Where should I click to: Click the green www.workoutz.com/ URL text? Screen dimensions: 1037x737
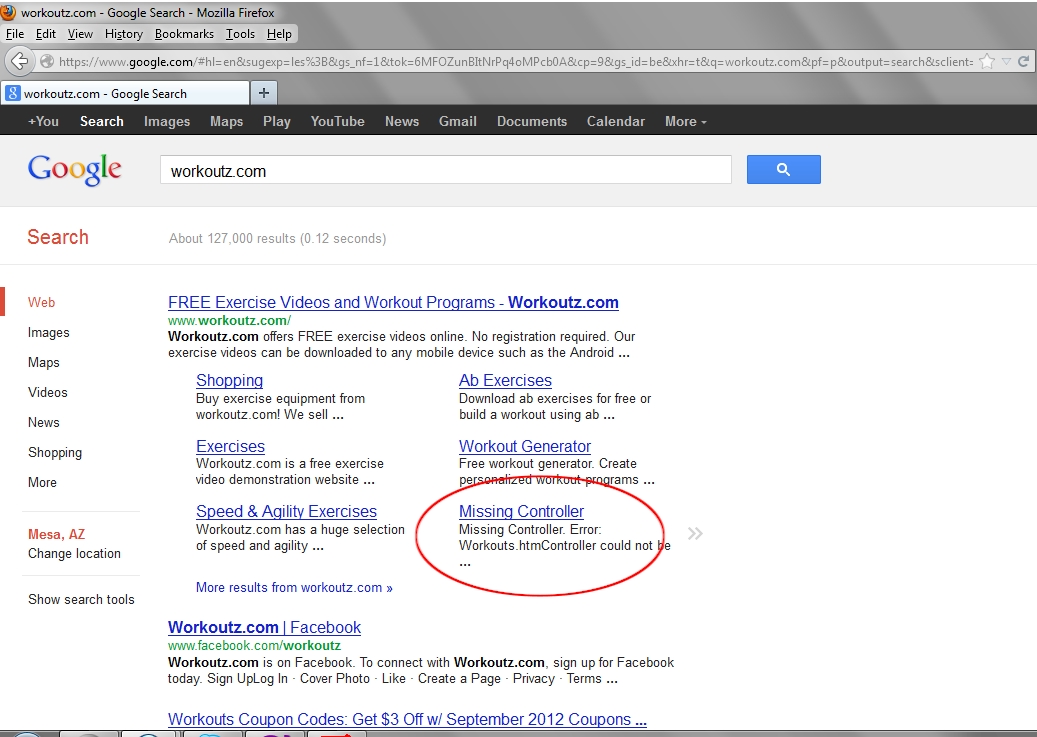(229, 320)
